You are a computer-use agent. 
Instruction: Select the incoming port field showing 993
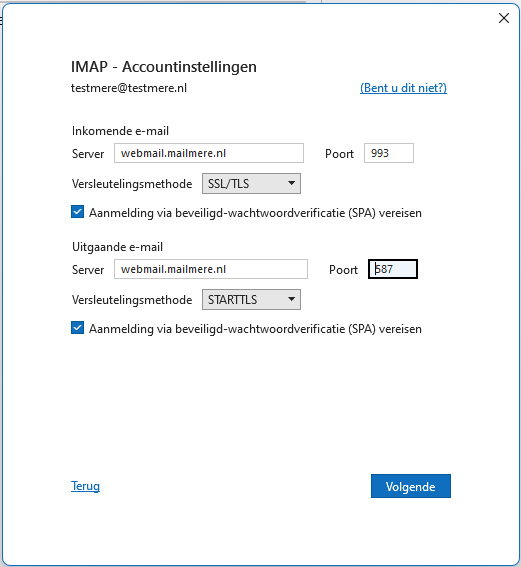click(x=389, y=153)
